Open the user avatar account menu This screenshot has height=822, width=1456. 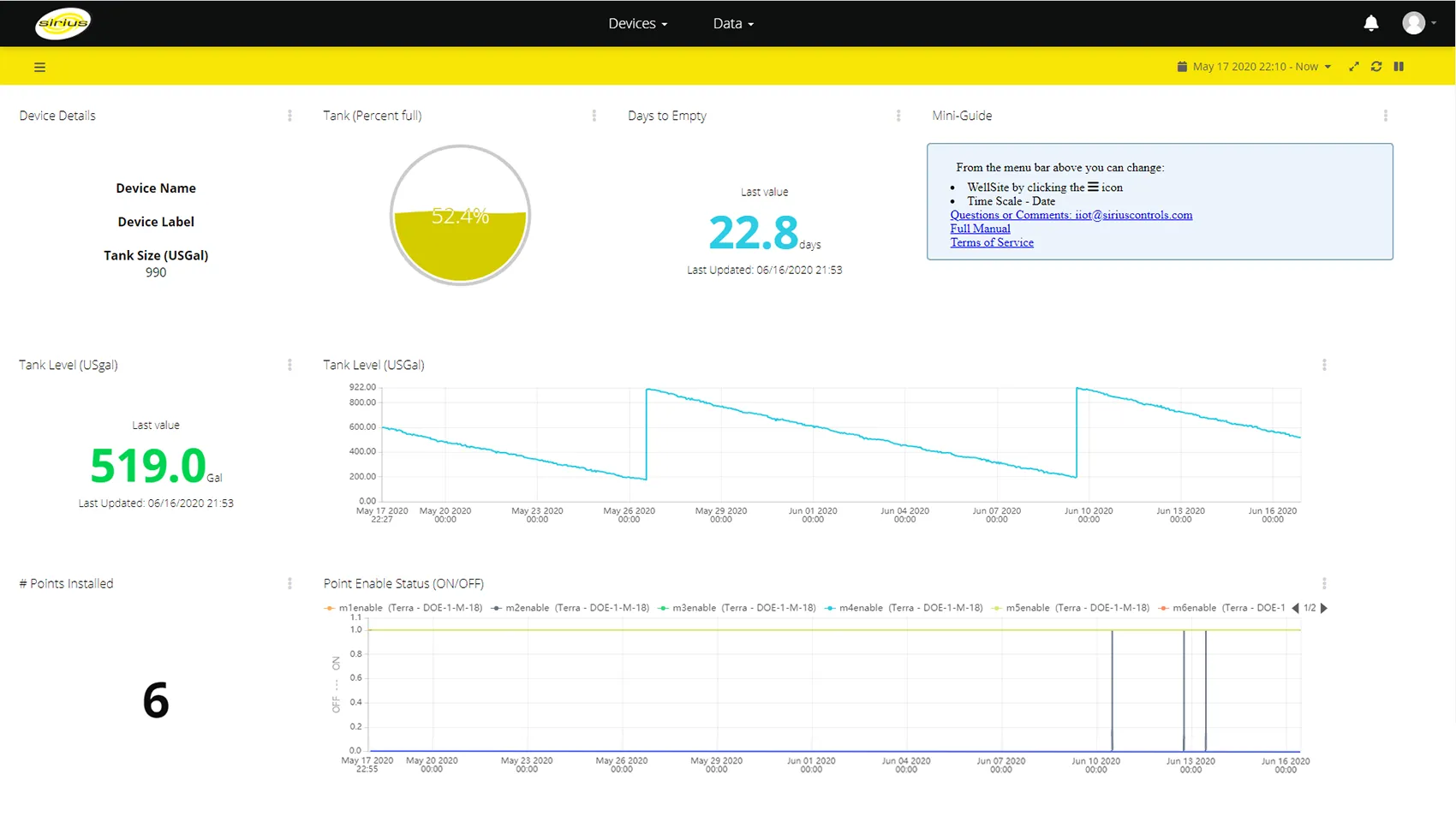[1418, 23]
